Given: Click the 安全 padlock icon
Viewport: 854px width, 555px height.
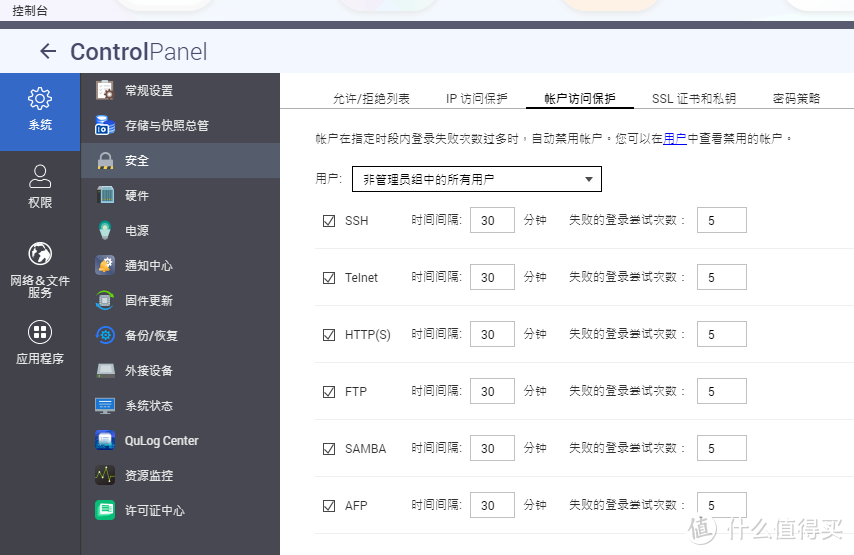Looking at the screenshot, I should 105,161.
